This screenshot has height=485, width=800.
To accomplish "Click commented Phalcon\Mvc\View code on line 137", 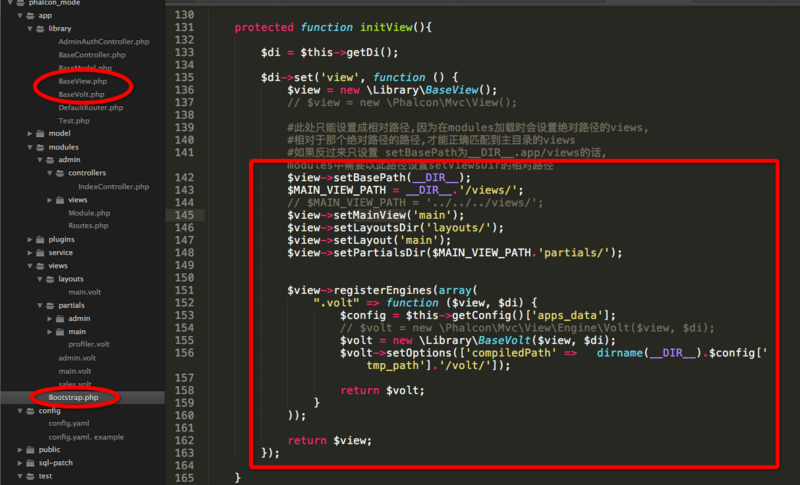I will 402,103.
